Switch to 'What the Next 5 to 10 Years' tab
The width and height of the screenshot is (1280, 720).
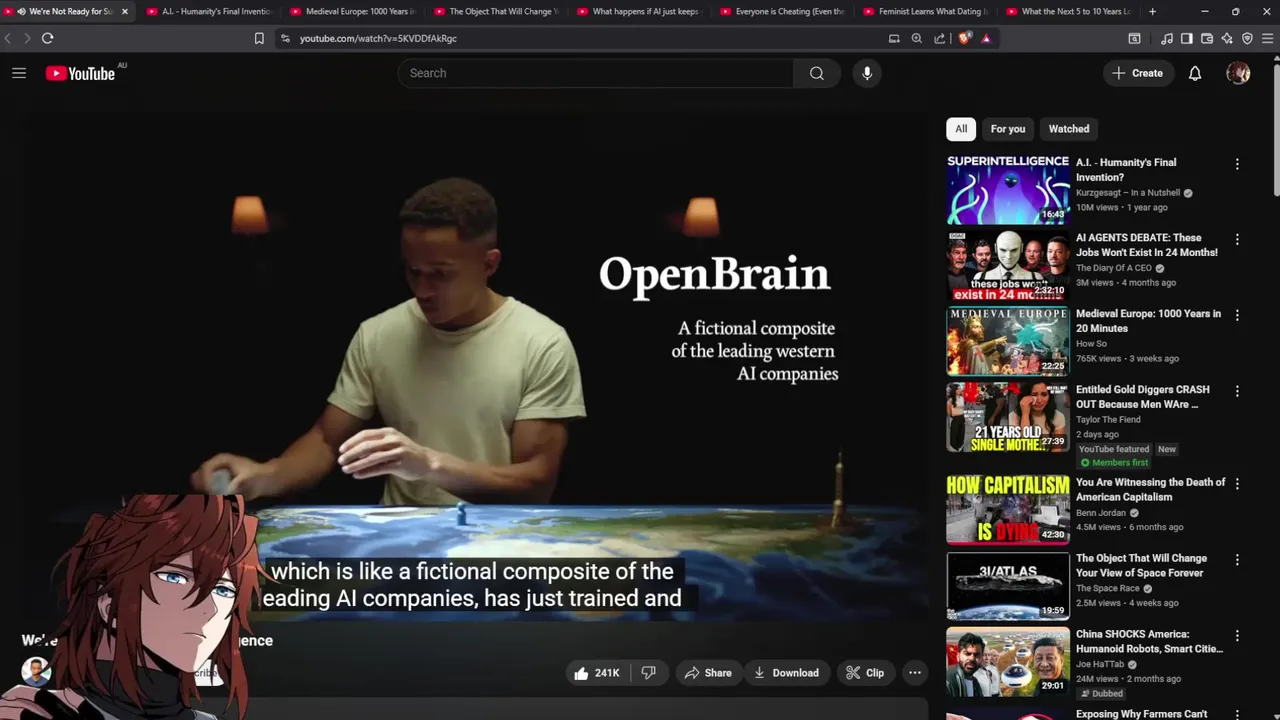pyautogui.click(x=1067, y=11)
